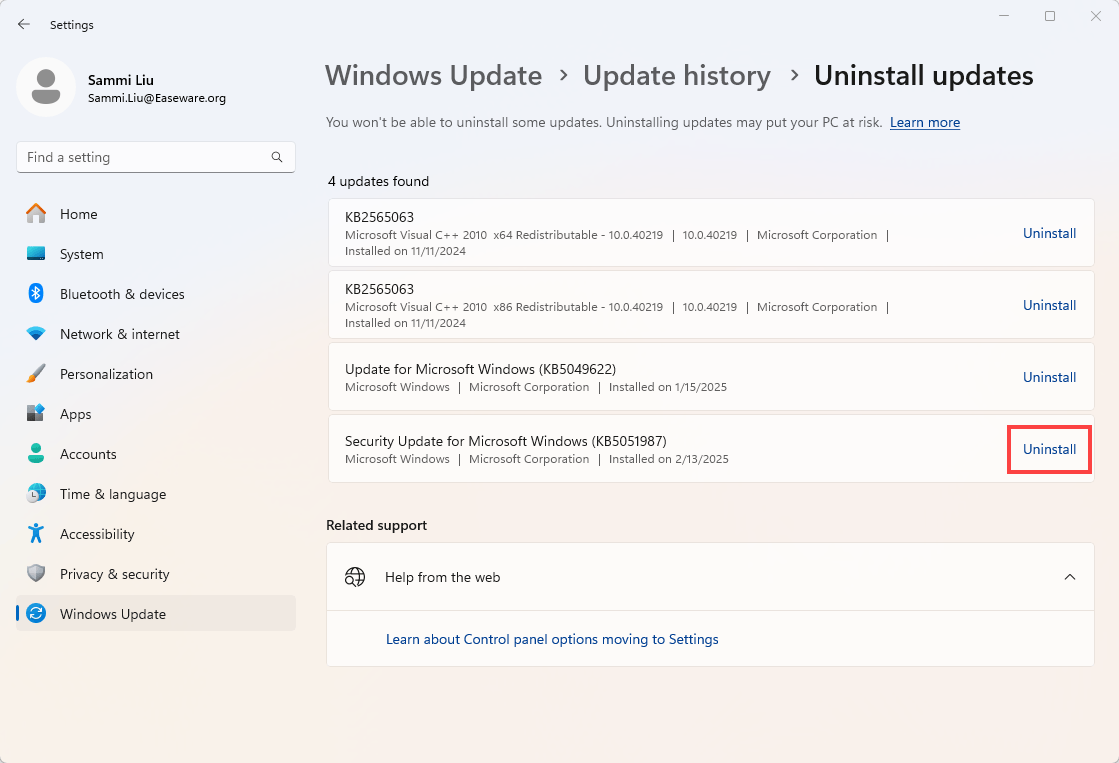The width and height of the screenshot is (1119, 763).
Task: Open the System settings page
Action: [x=81, y=254]
